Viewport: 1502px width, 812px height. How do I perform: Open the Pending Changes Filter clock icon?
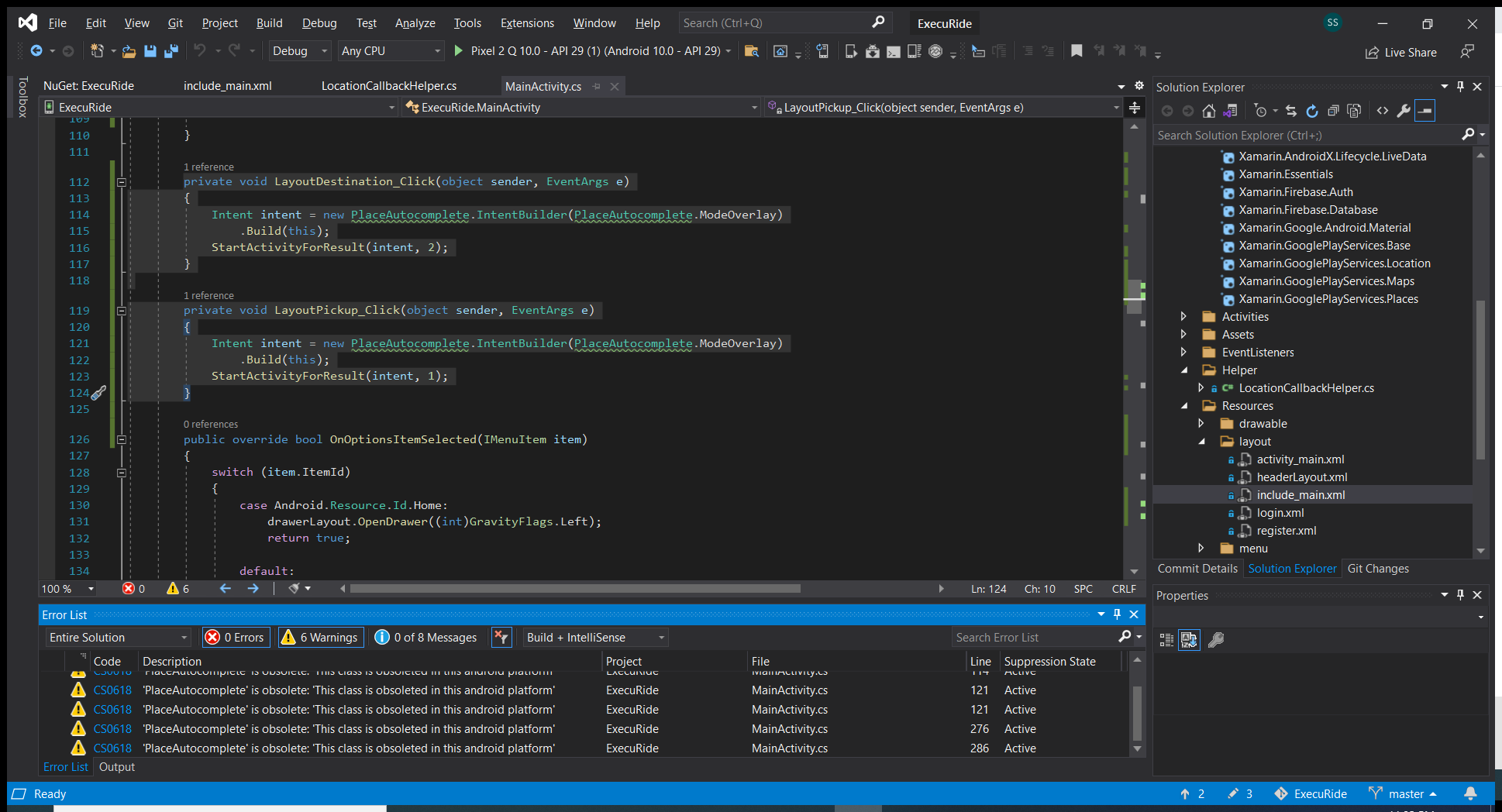tap(1261, 111)
